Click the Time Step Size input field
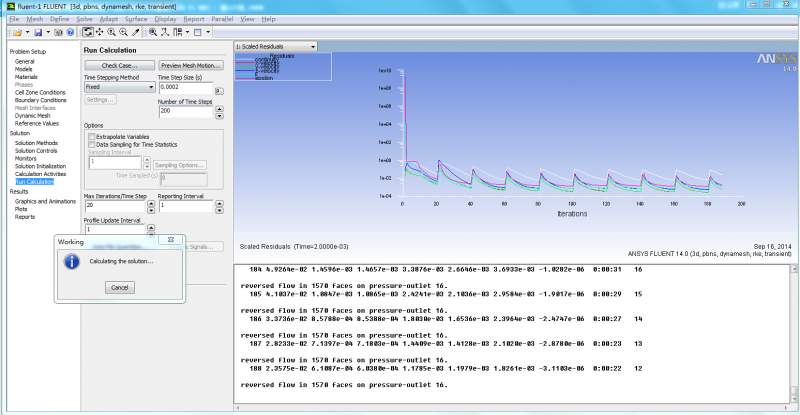This screenshot has width=800, height=415. pos(186,87)
